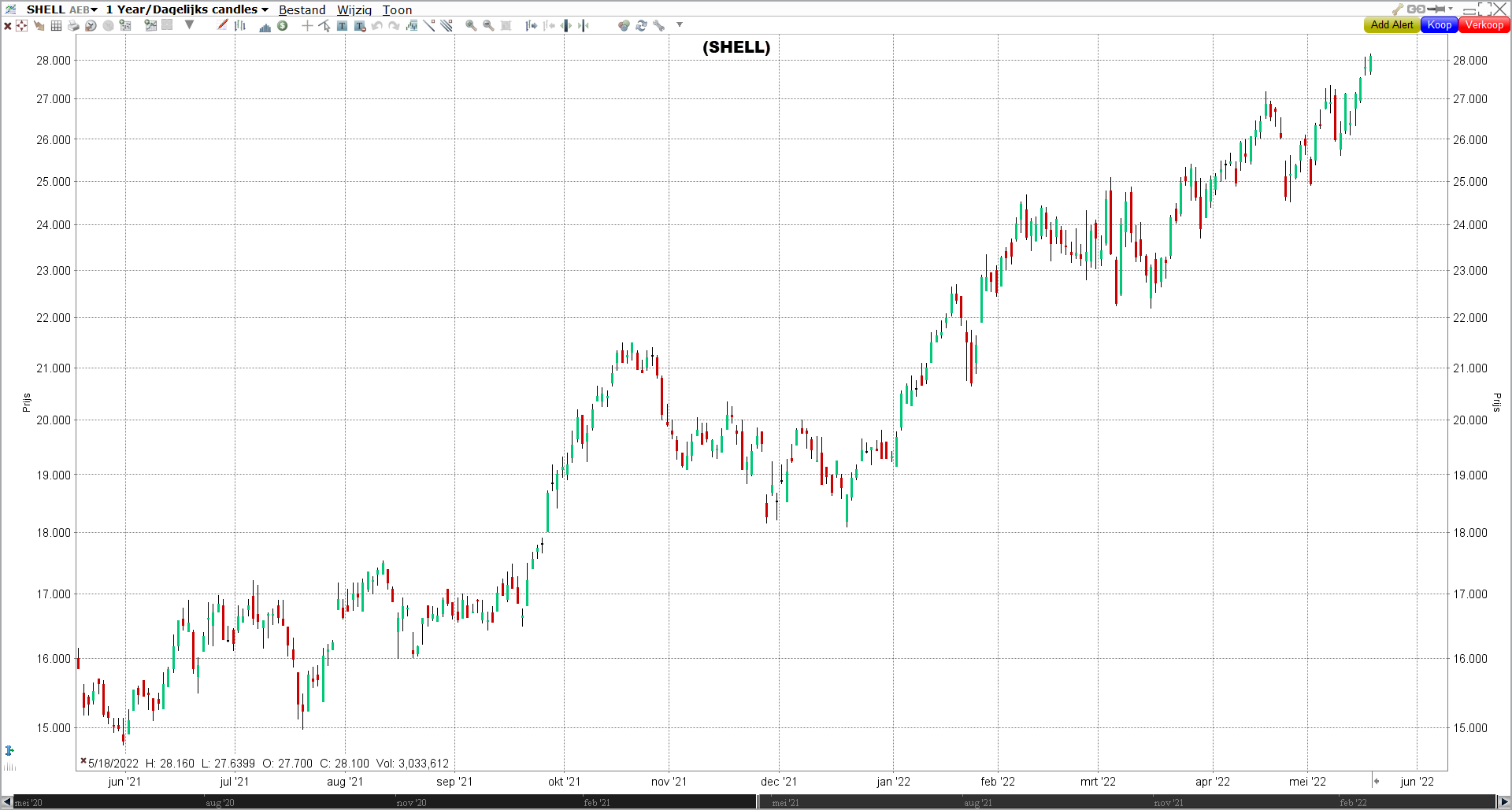The height and width of the screenshot is (810, 1512).
Task: Click the green dollar sign icon
Action: click(x=282, y=25)
